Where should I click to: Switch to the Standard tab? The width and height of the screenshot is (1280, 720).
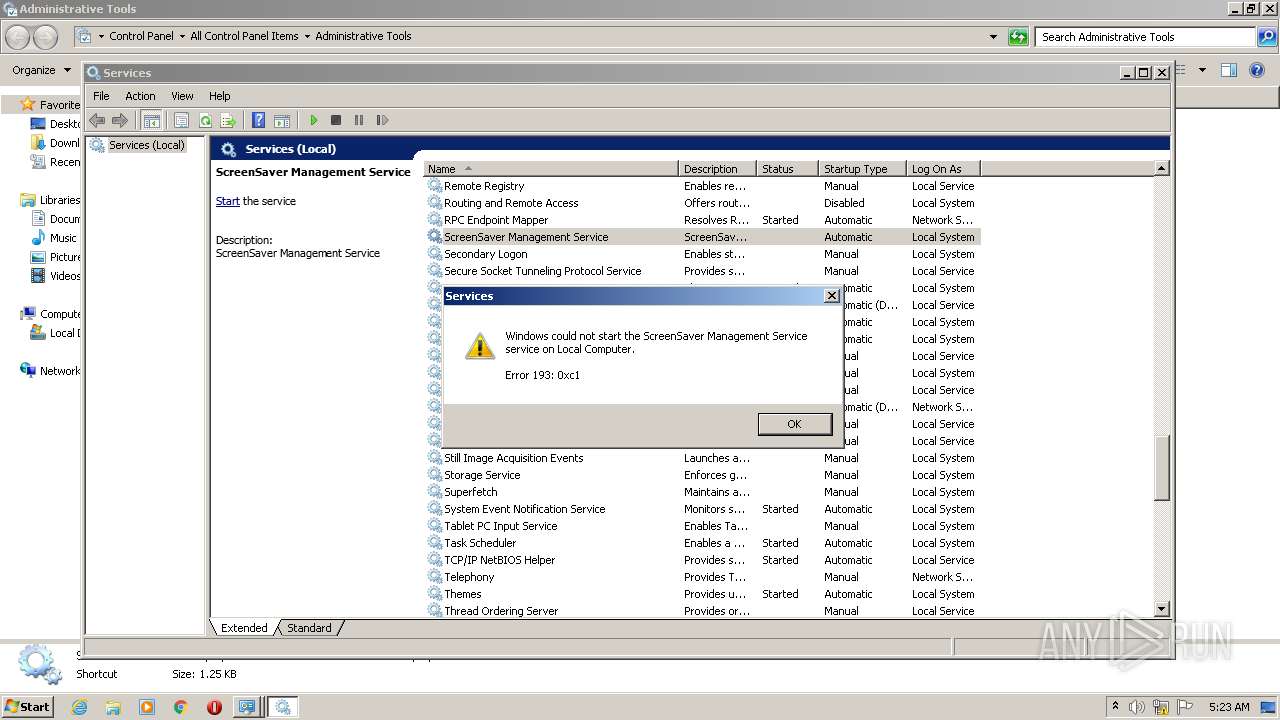click(309, 628)
